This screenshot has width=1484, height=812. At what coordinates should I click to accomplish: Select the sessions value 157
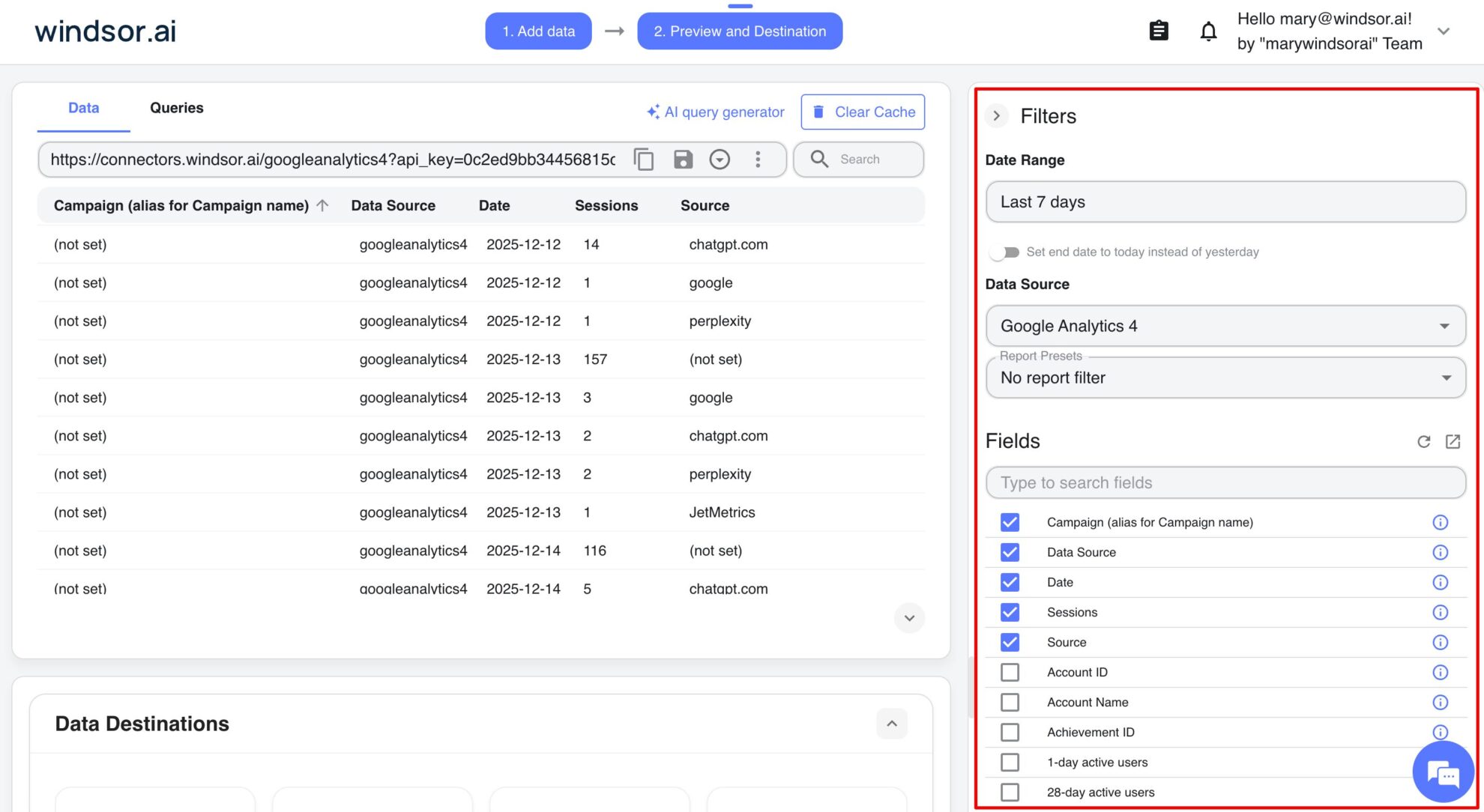tap(595, 360)
